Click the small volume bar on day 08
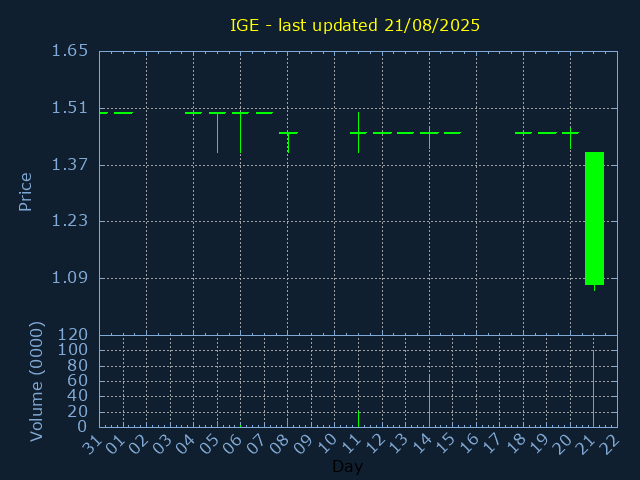Viewport: 640px width, 480px height. (x=287, y=422)
